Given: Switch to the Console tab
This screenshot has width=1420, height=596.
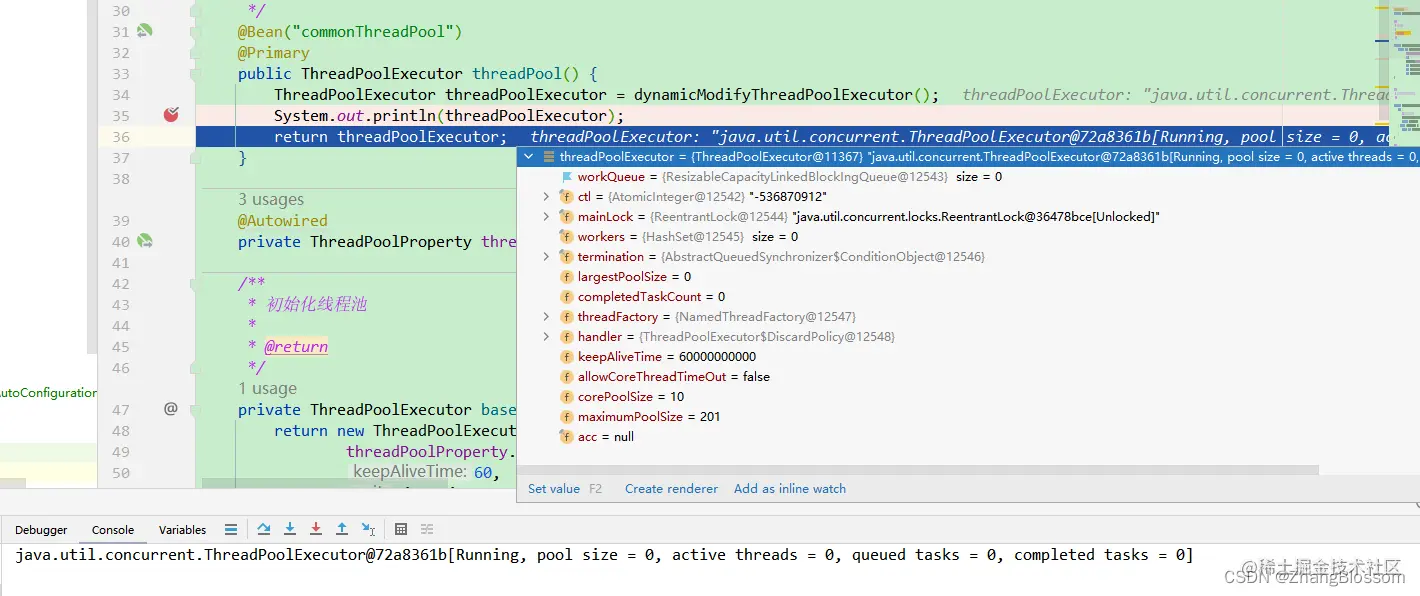Looking at the screenshot, I should [113, 530].
